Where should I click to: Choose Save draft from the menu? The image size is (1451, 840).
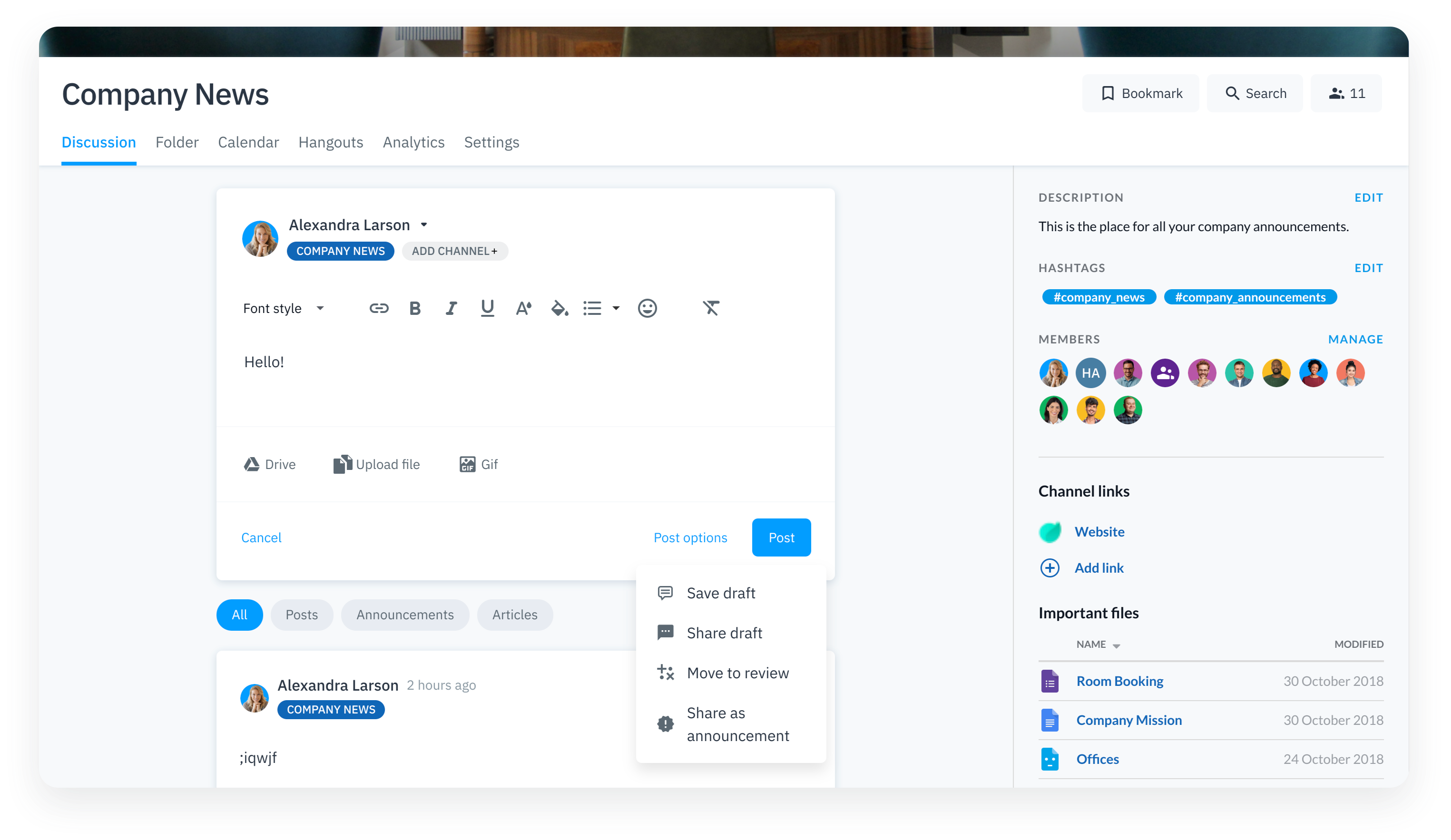pos(720,593)
